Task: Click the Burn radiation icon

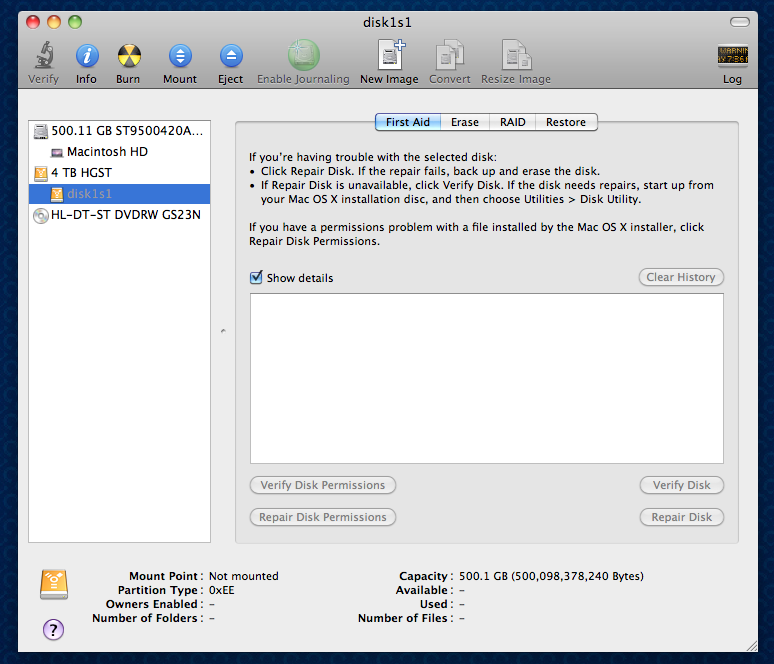Action: pos(129,56)
